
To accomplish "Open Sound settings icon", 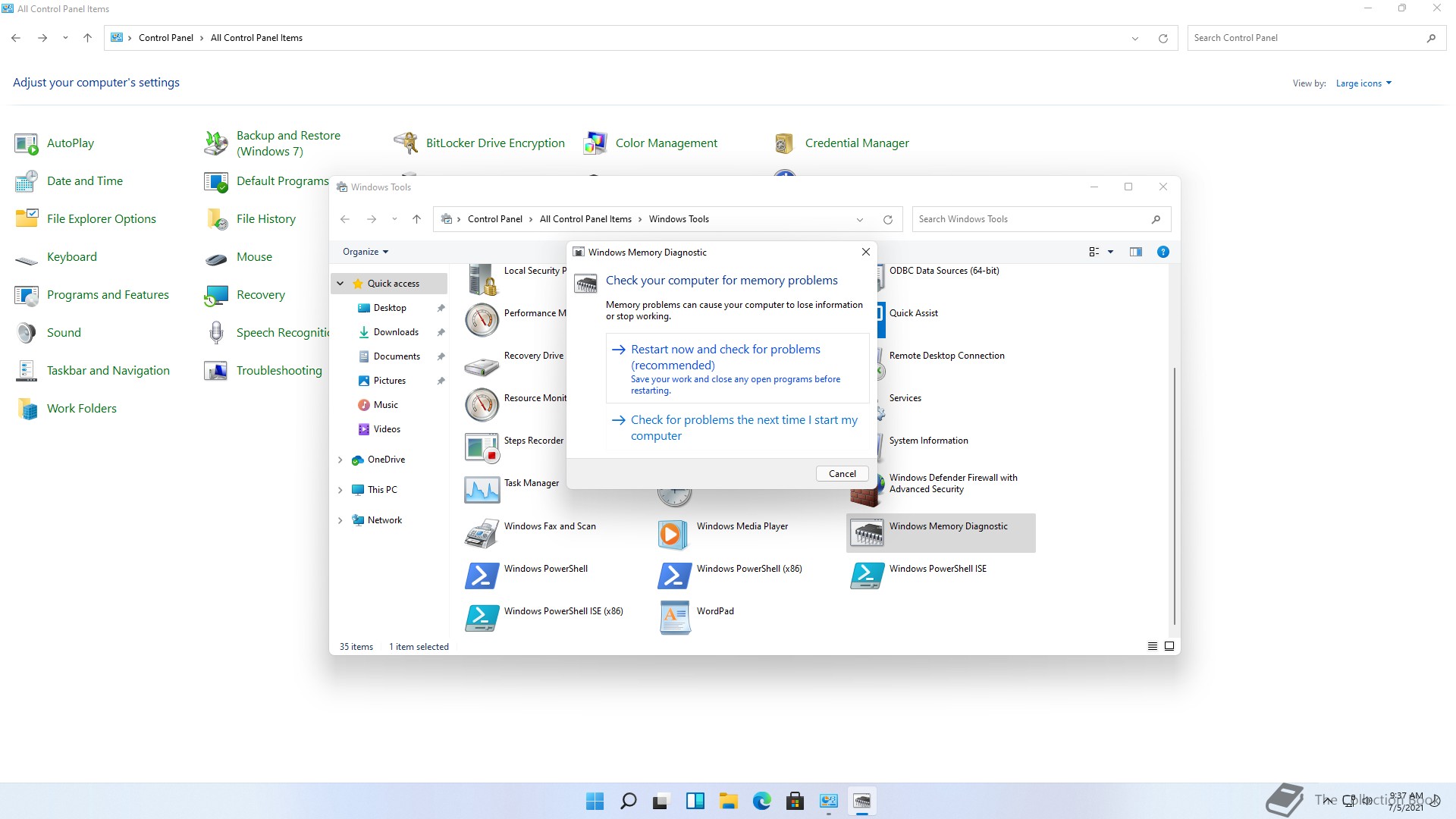I will 27,333.
